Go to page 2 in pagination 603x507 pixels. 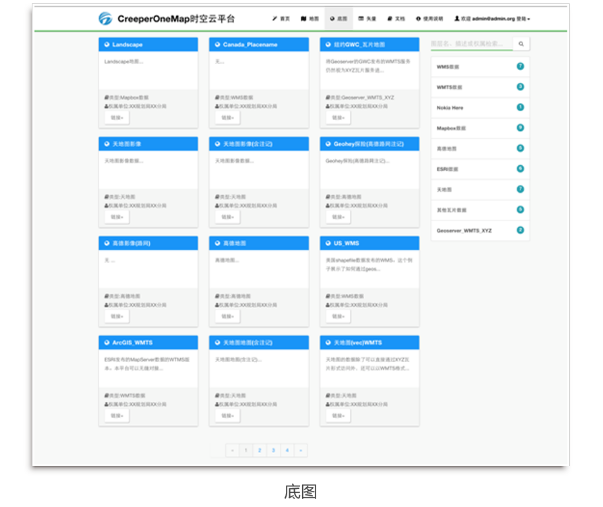tap(259, 451)
